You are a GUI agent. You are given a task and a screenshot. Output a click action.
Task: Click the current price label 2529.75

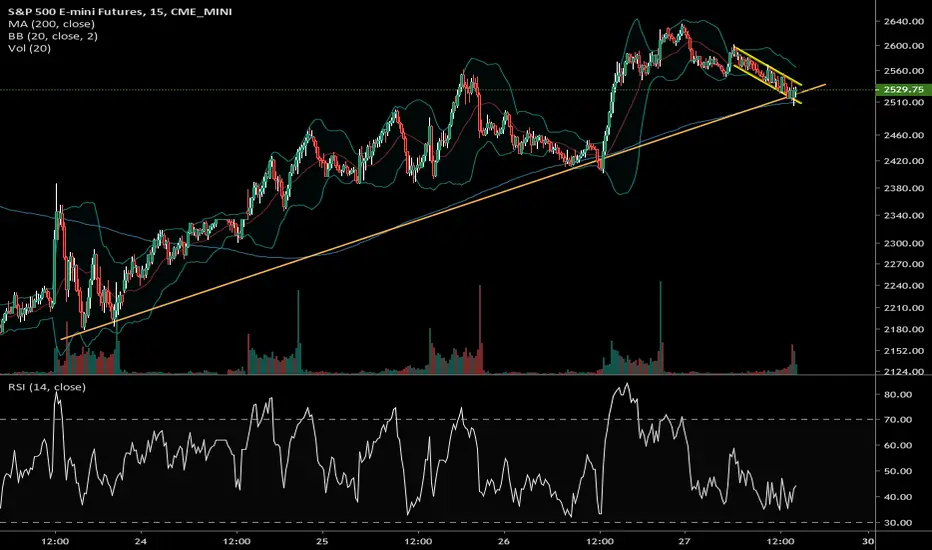(x=903, y=90)
